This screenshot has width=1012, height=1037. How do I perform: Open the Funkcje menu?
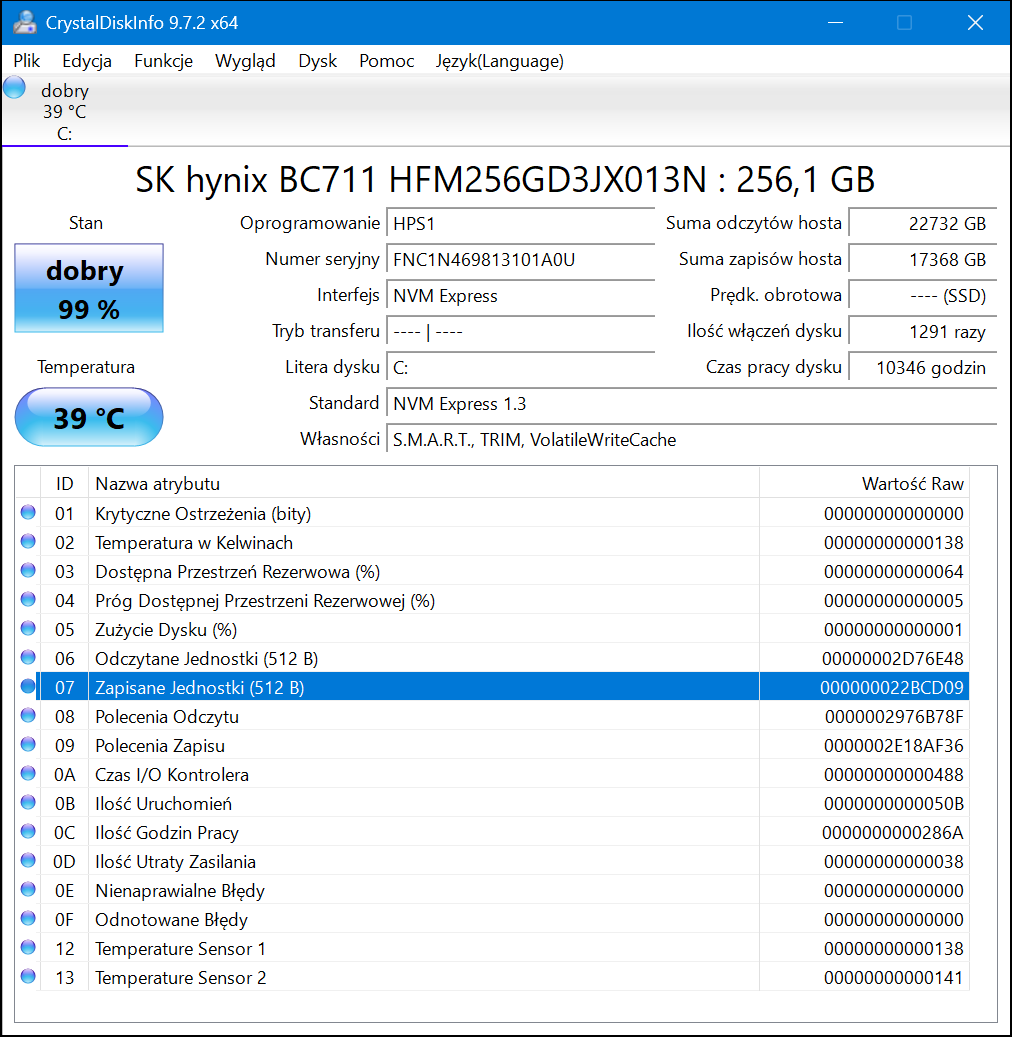163,61
